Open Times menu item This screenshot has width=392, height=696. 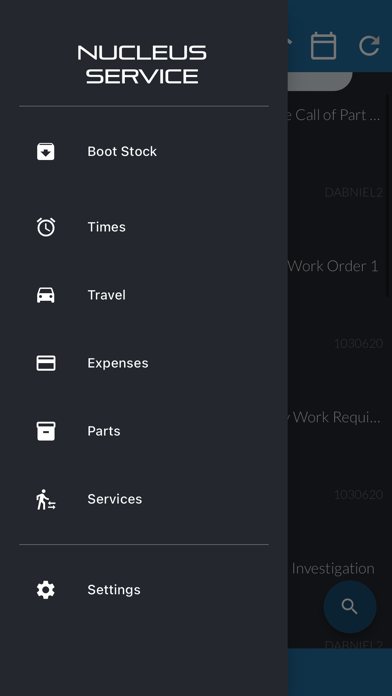coord(144,227)
